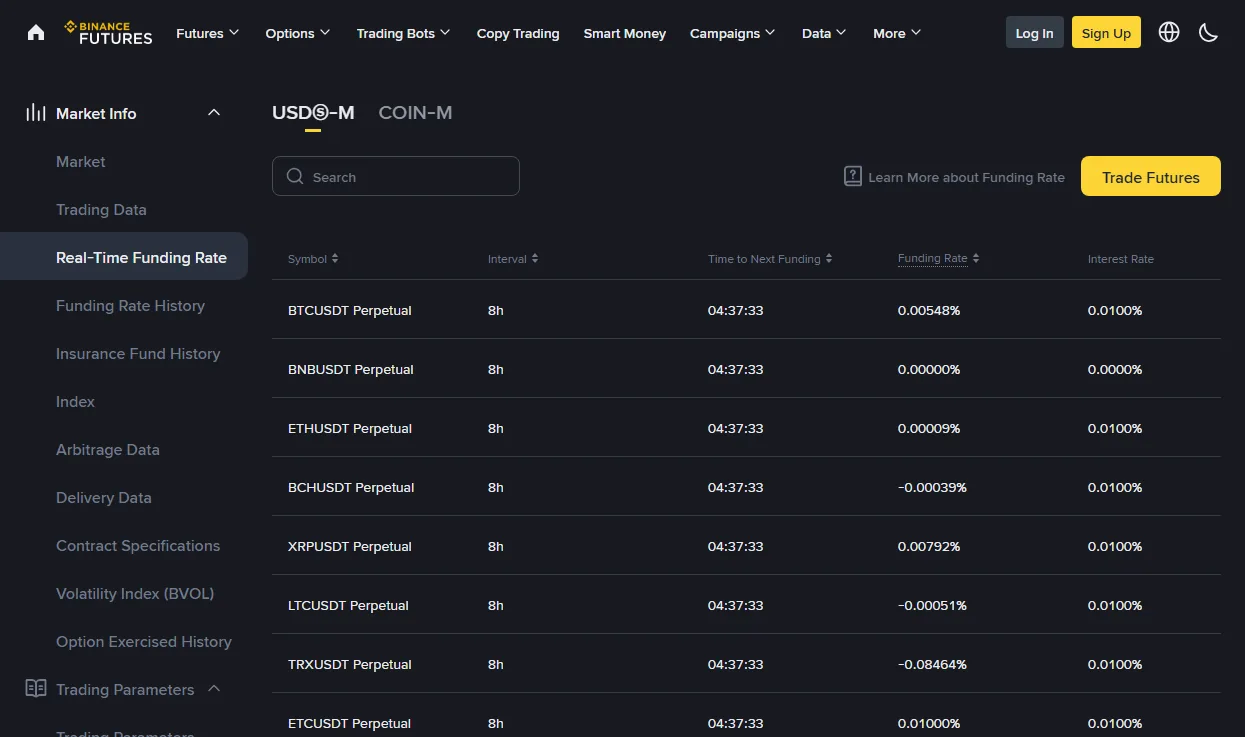This screenshot has height=737, width=1245.
Task: Click the -0.00039% funding rate value
Action: pyautogui.click(x=932, y=487)
